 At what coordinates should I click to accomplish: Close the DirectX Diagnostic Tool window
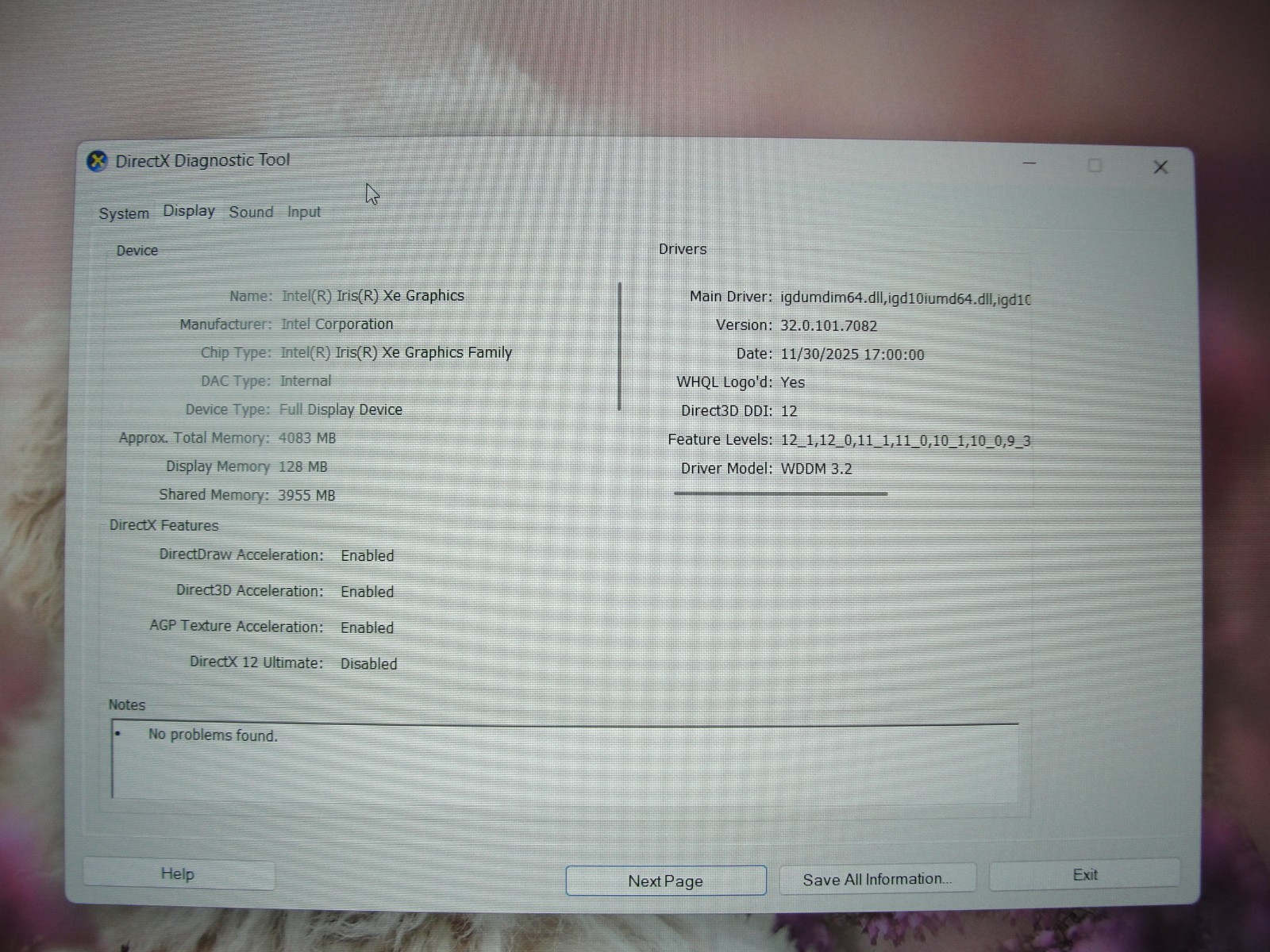point(1160,167)
